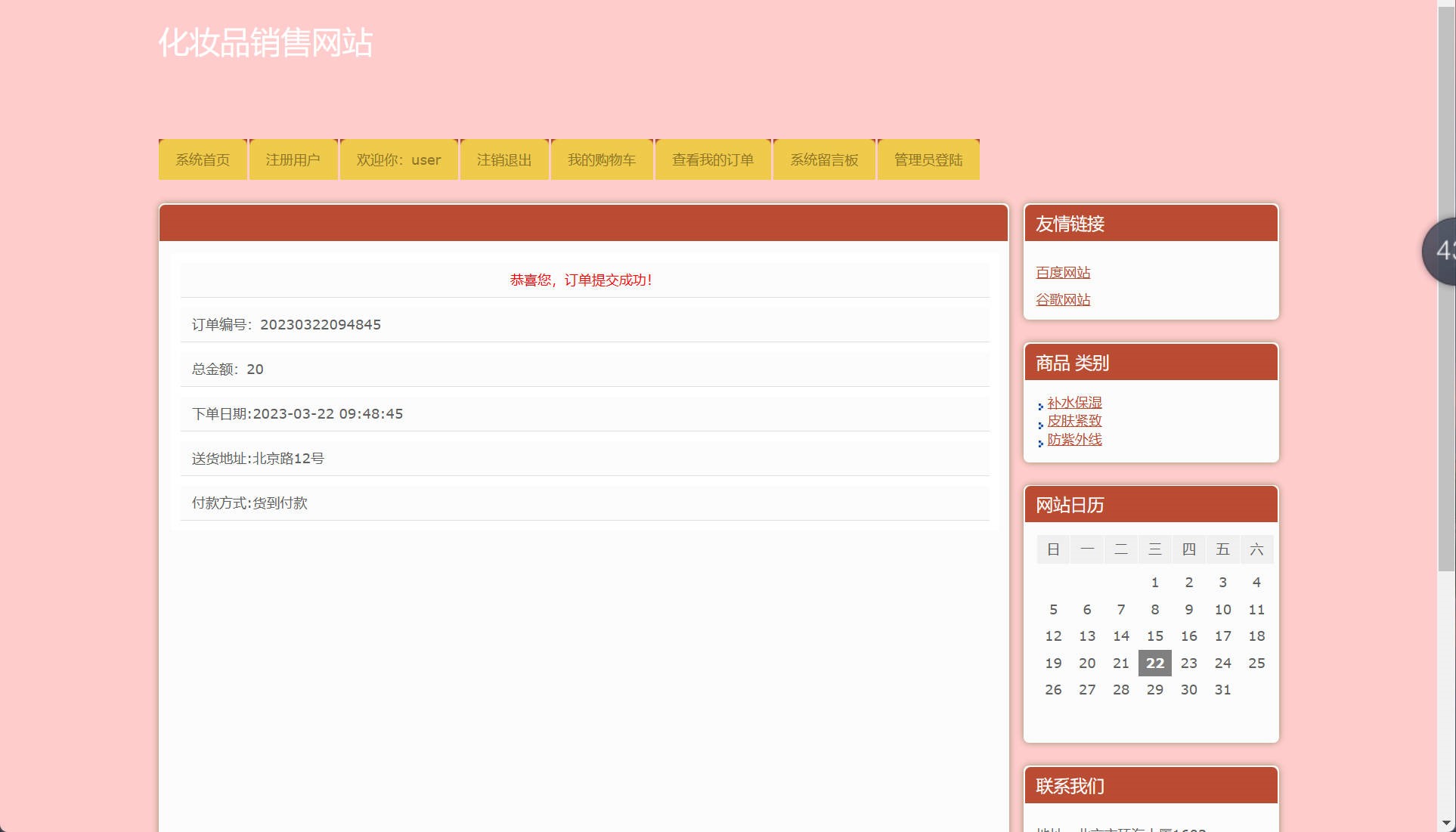Click the 化妆品销售网站 site title
1456x832 pixels.
coord(265,42)
